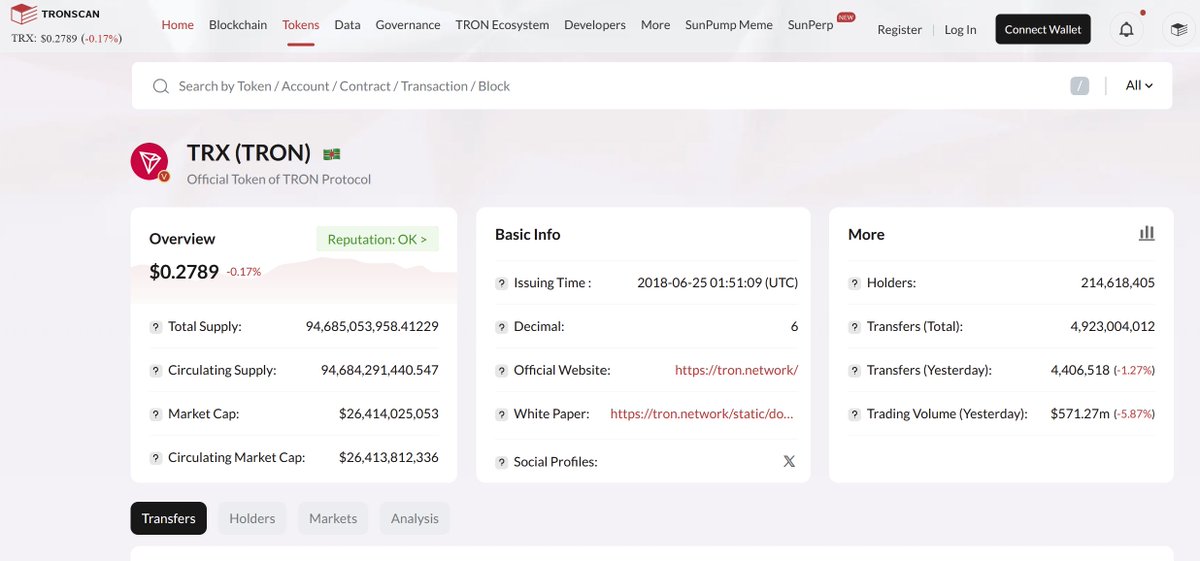Click the help icon next to Holders
1200x561 pixels.
coord(854,283)
